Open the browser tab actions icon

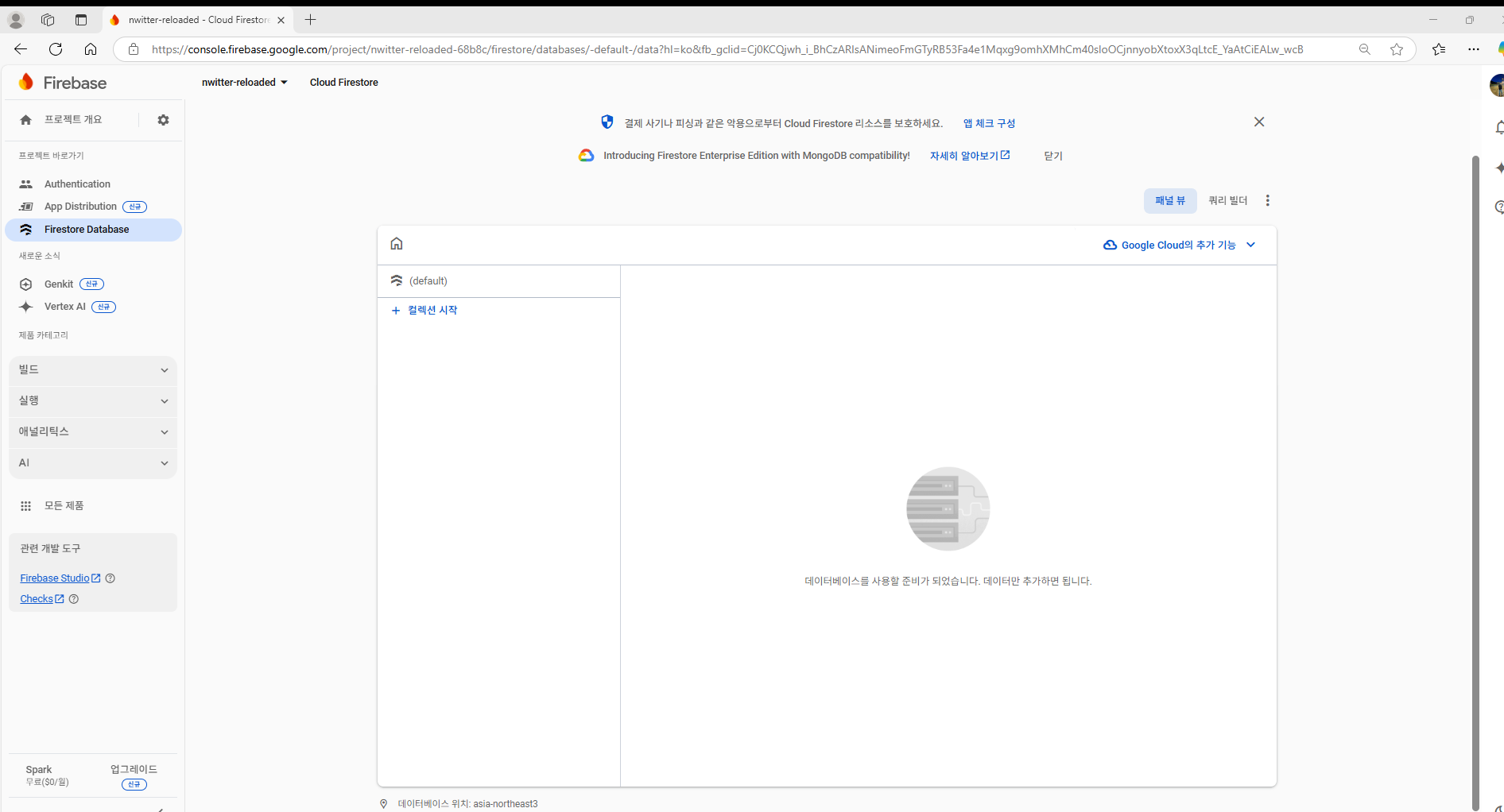tap(81, 20)
